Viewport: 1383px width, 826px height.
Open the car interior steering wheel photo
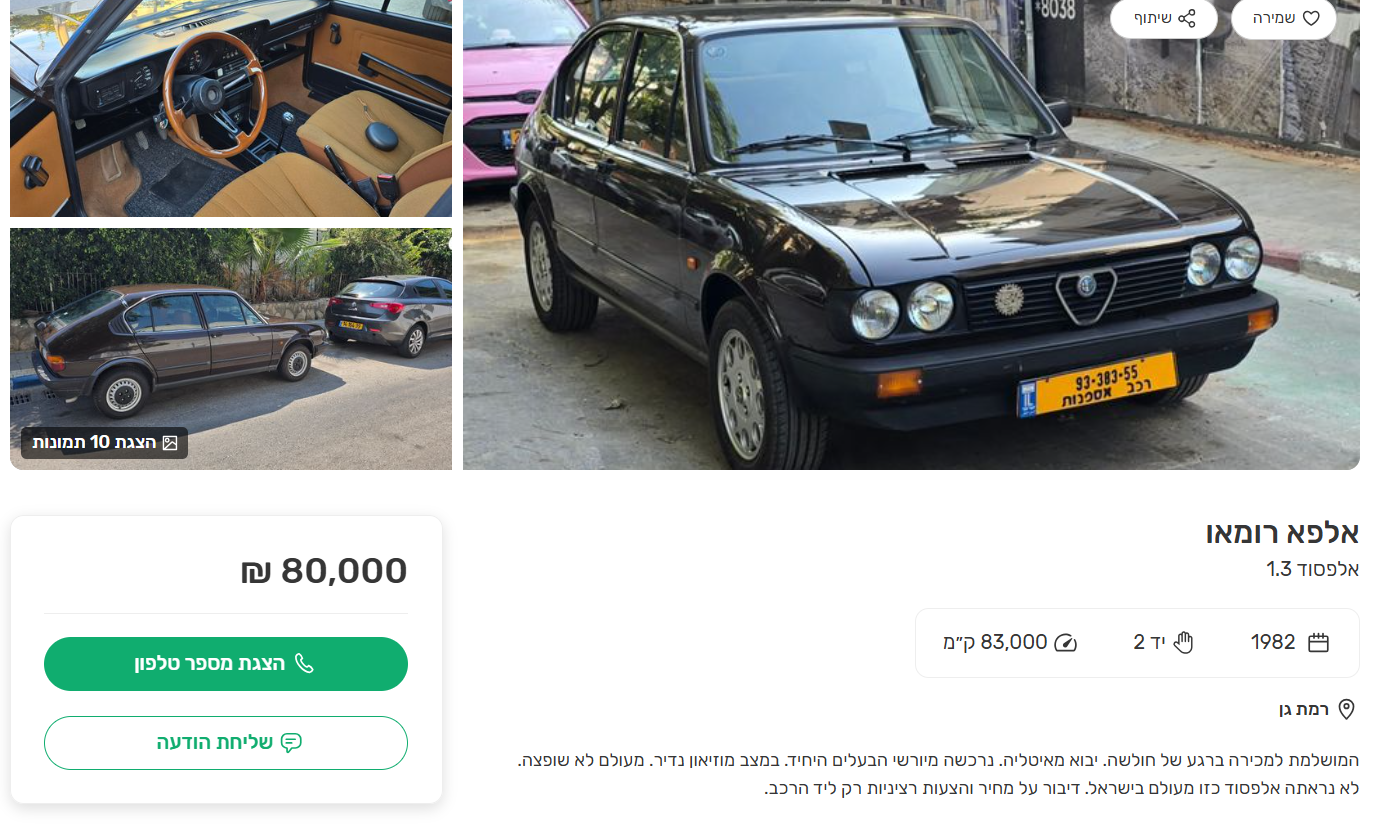coord(231,108)
